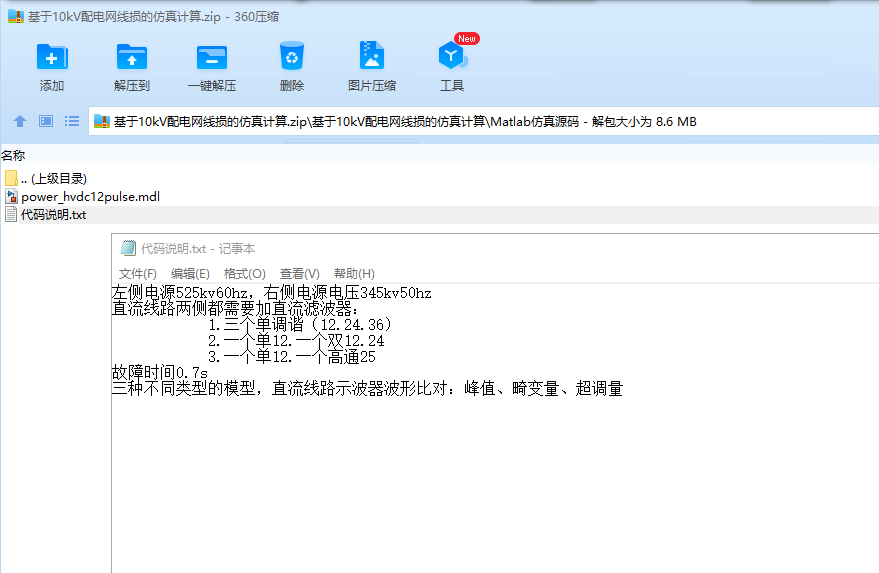Click the parent directory folder icon

(11, 178)
